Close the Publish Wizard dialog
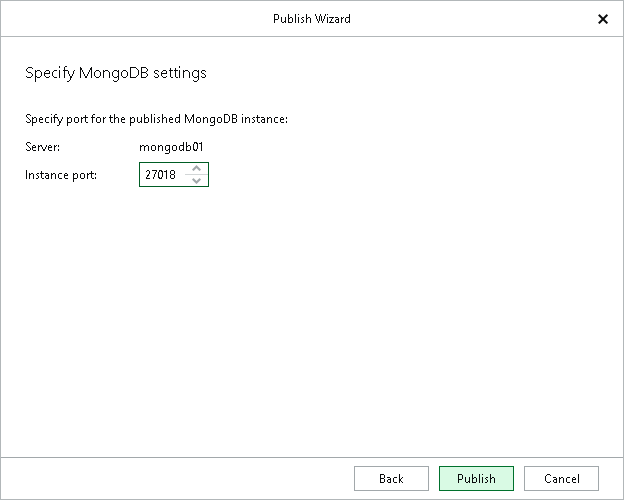 pyautogui.click(x=602, y=19)
